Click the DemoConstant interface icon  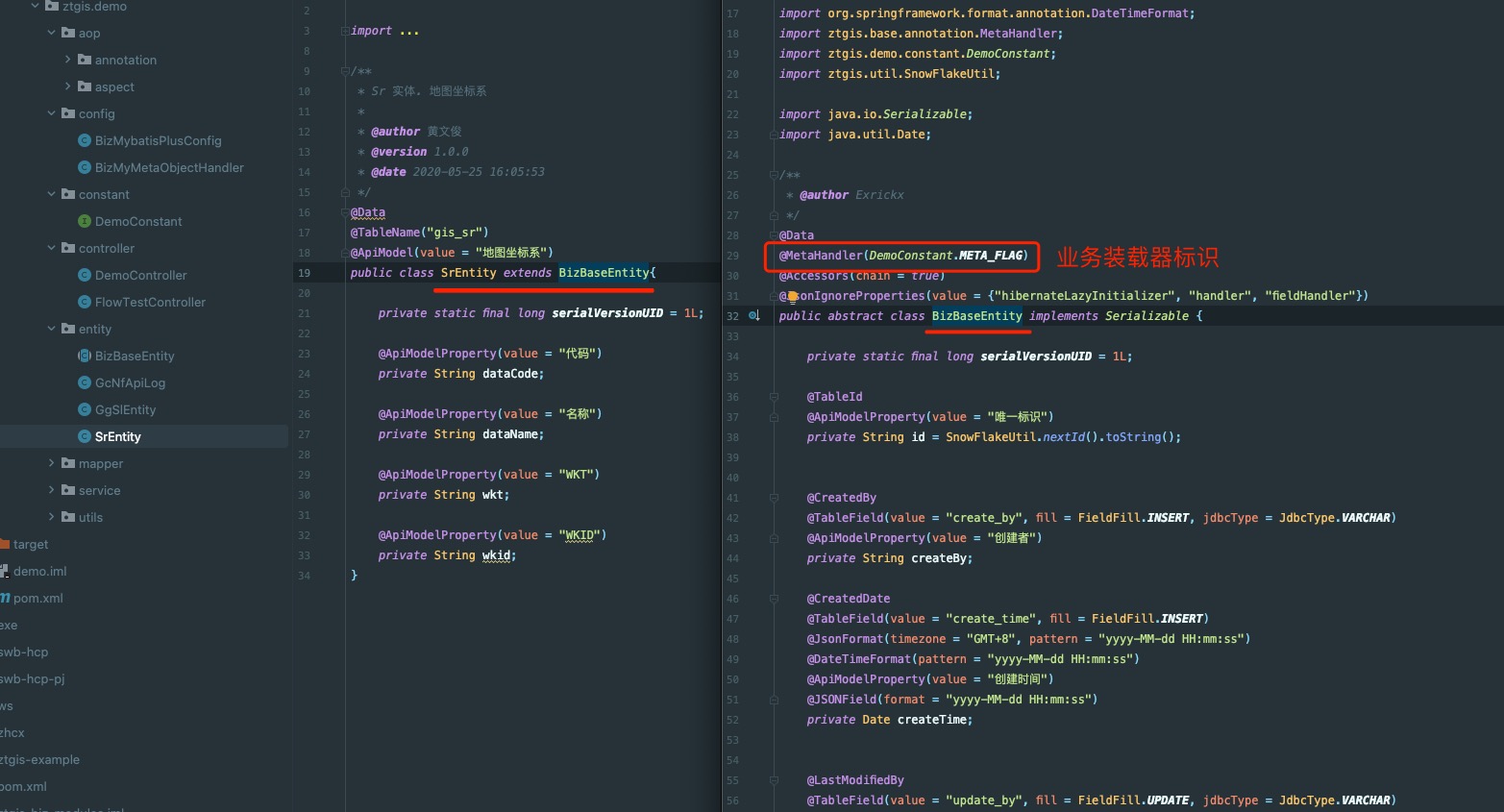point(85,222)
